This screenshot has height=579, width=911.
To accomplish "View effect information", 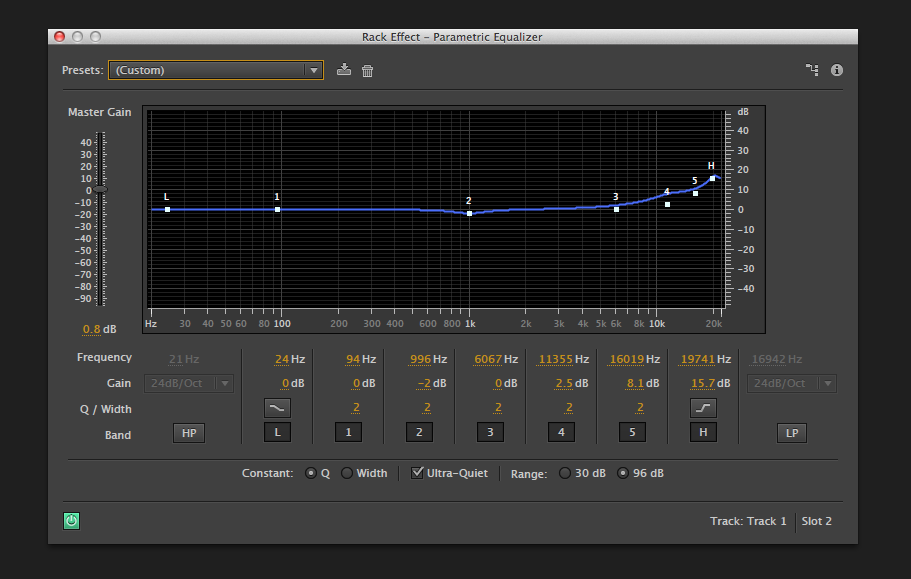I will pos(837,70).
